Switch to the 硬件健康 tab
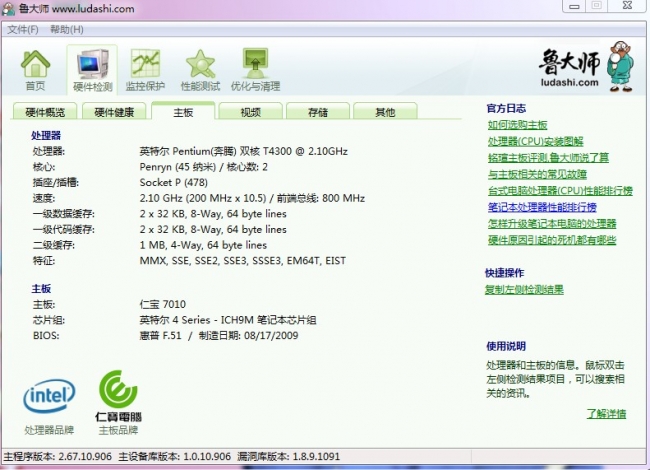The image size is (650, 470). [114, 112]
